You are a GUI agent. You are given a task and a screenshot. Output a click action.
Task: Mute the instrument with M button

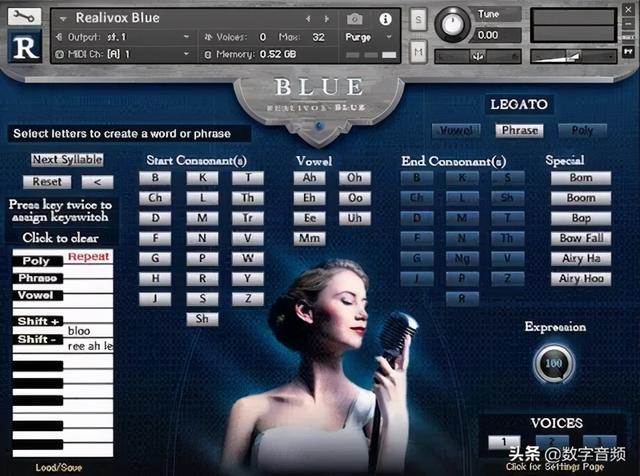tap(418, 52)
